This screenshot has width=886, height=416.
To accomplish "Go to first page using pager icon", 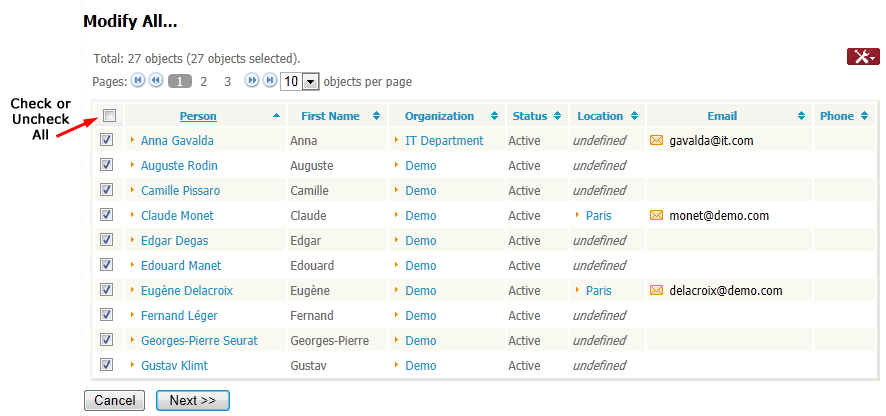I will point(138,81).
